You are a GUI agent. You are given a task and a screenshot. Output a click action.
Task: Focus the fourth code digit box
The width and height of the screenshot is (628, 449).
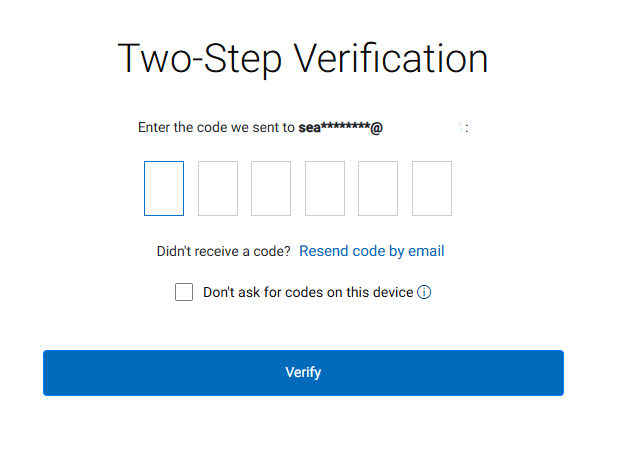(325, 188)
